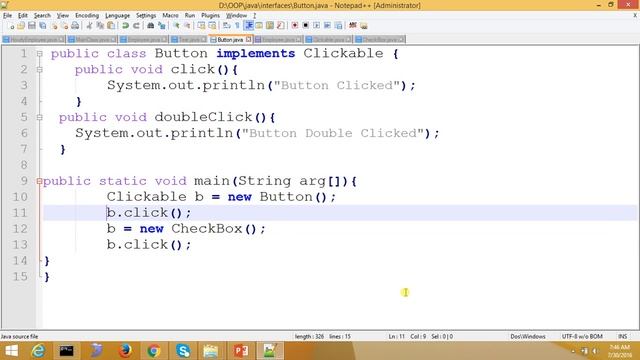The image size is (640, 360).
Task: Stop macro recording with the black square icon
Action: coord(305,25)
